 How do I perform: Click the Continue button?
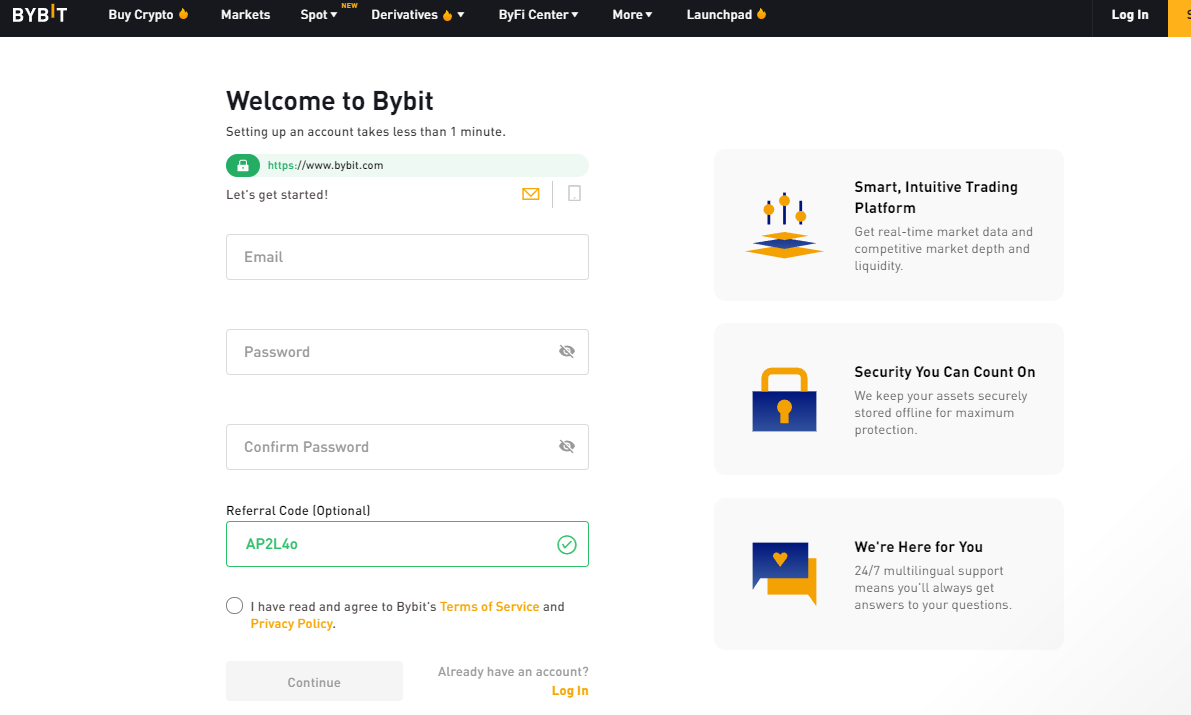tap(314, 682)
